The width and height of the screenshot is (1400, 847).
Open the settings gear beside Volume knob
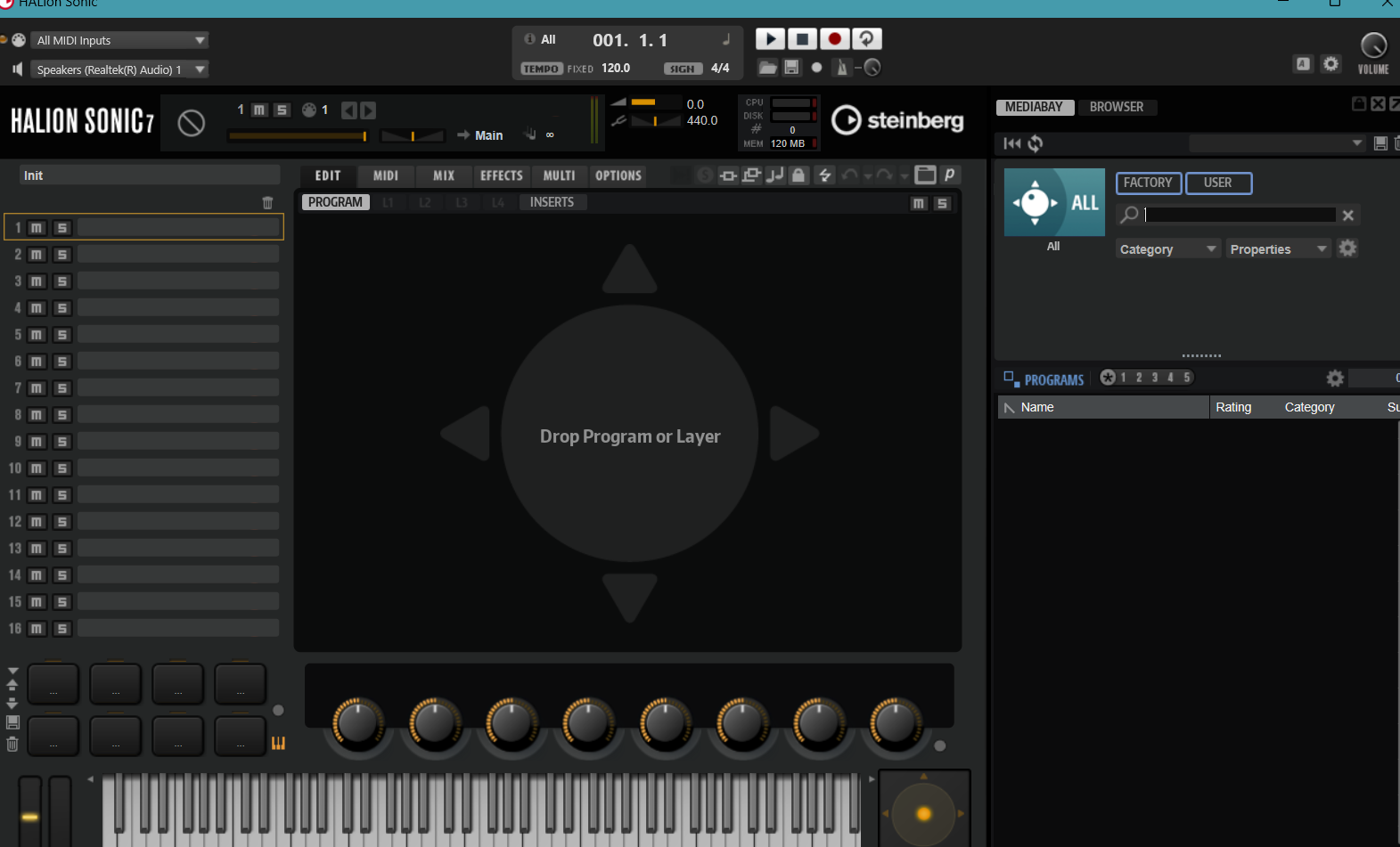point(1330,64)
